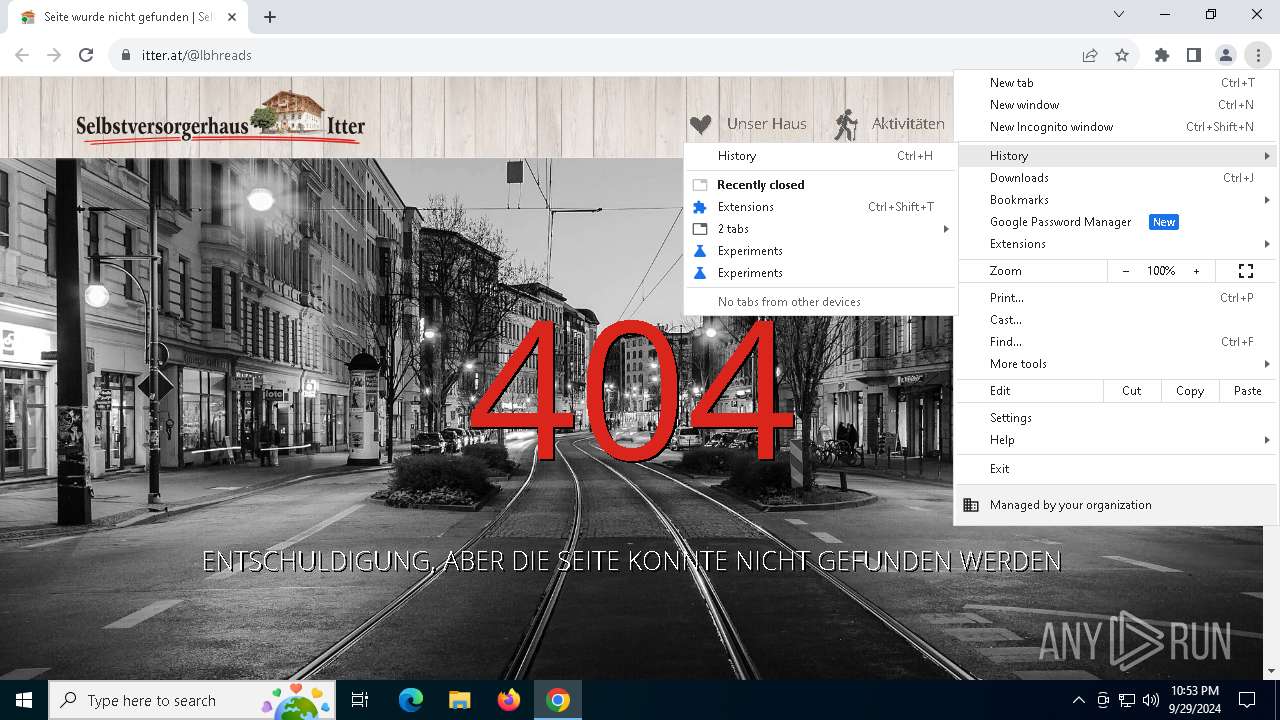Decrease zoom with the minus button
This screenshot has height=720, width=1280.
tap(1126, 271)
